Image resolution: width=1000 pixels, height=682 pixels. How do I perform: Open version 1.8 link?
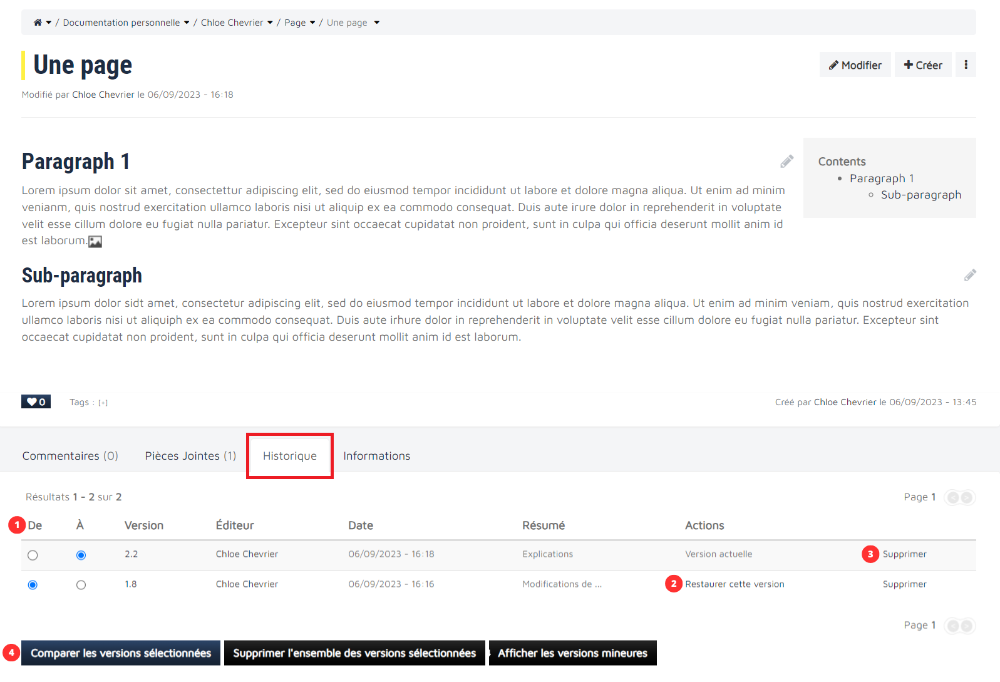click(130, 584)
